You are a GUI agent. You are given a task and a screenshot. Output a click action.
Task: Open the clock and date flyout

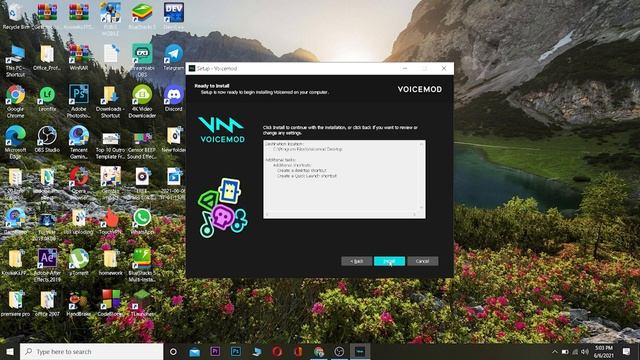[x=604, y=351]
